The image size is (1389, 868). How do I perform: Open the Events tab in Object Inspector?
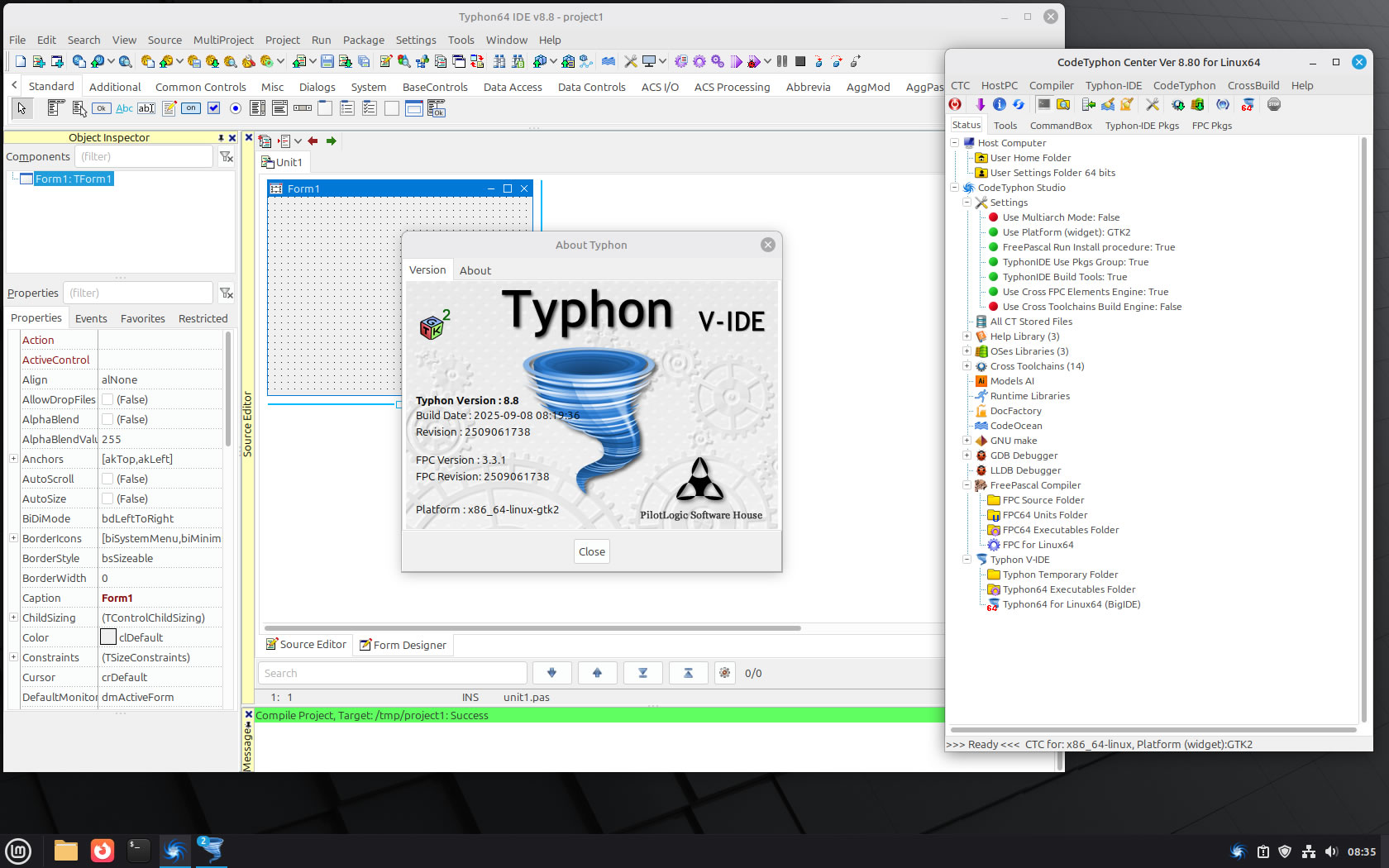click(x=91, y=318)
